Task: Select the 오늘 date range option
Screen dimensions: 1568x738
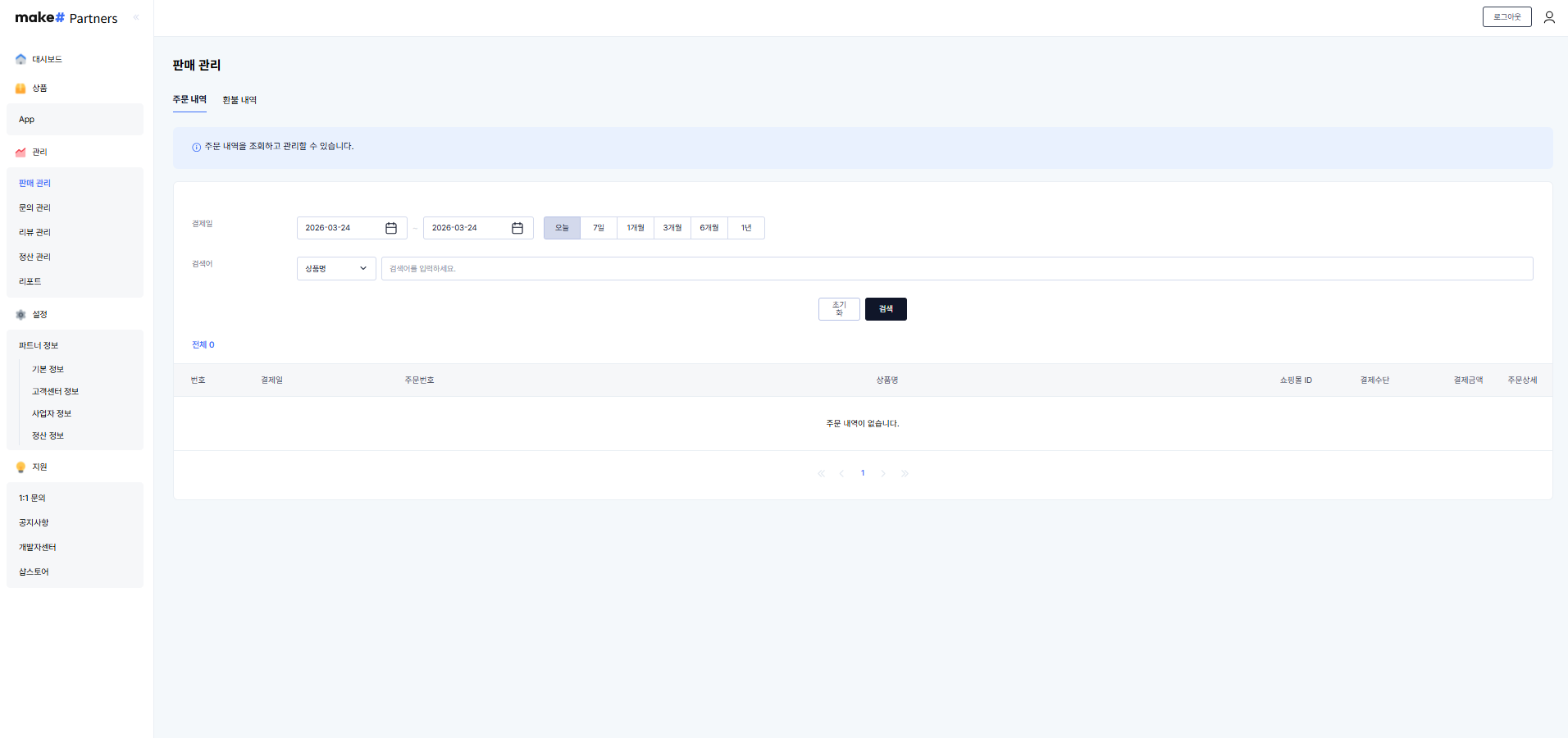Action: pos(562,228)
